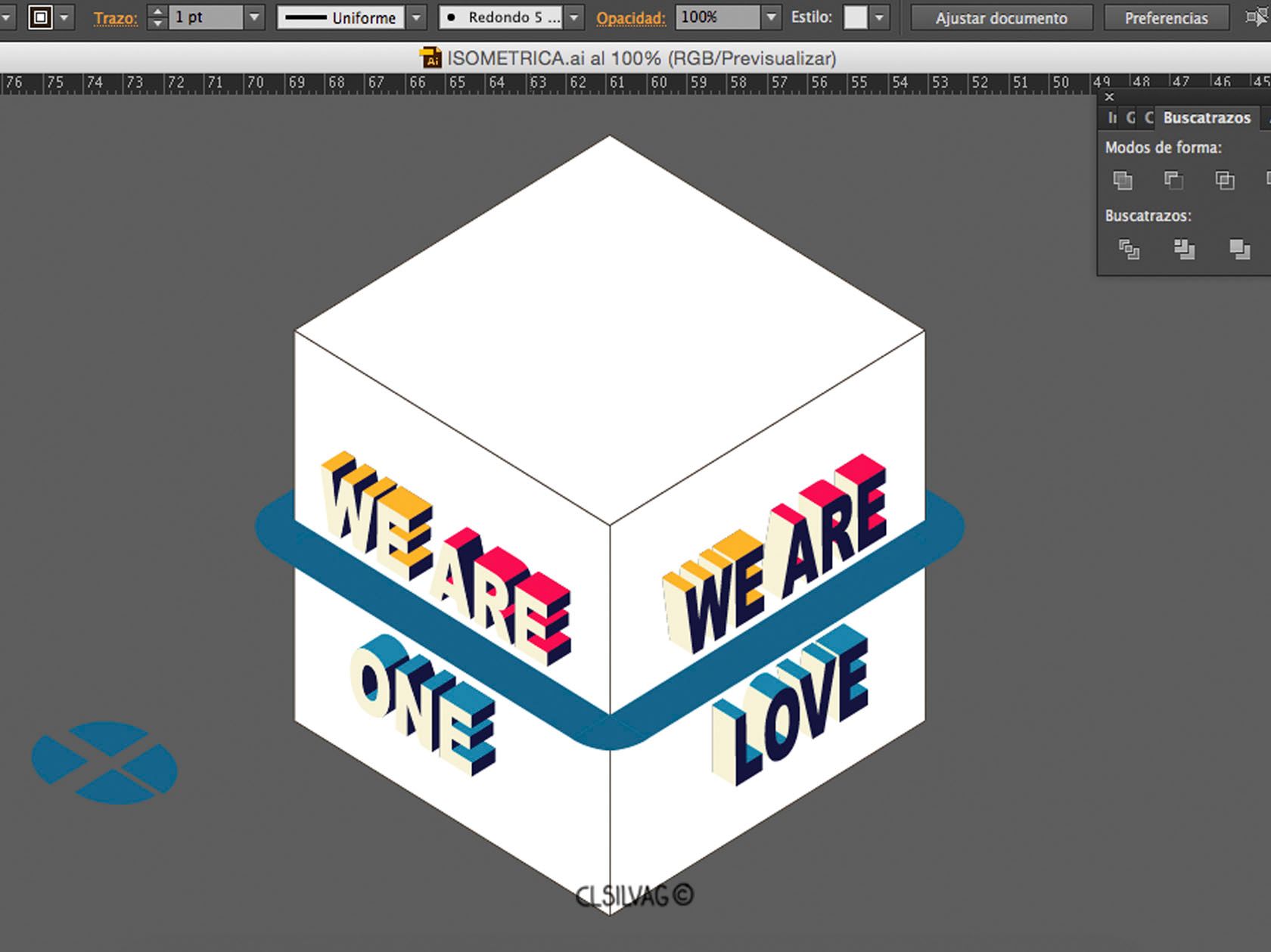Click the horizontal ruler at mark 60
This screenshot has width=1271, height=952.
click(658, 82)
